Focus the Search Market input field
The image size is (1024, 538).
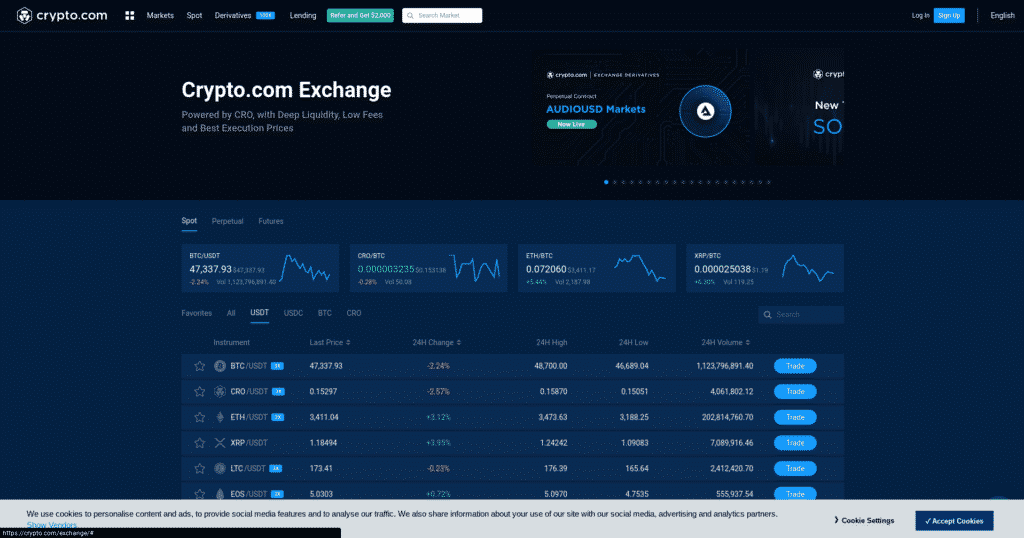pos(442,16)
